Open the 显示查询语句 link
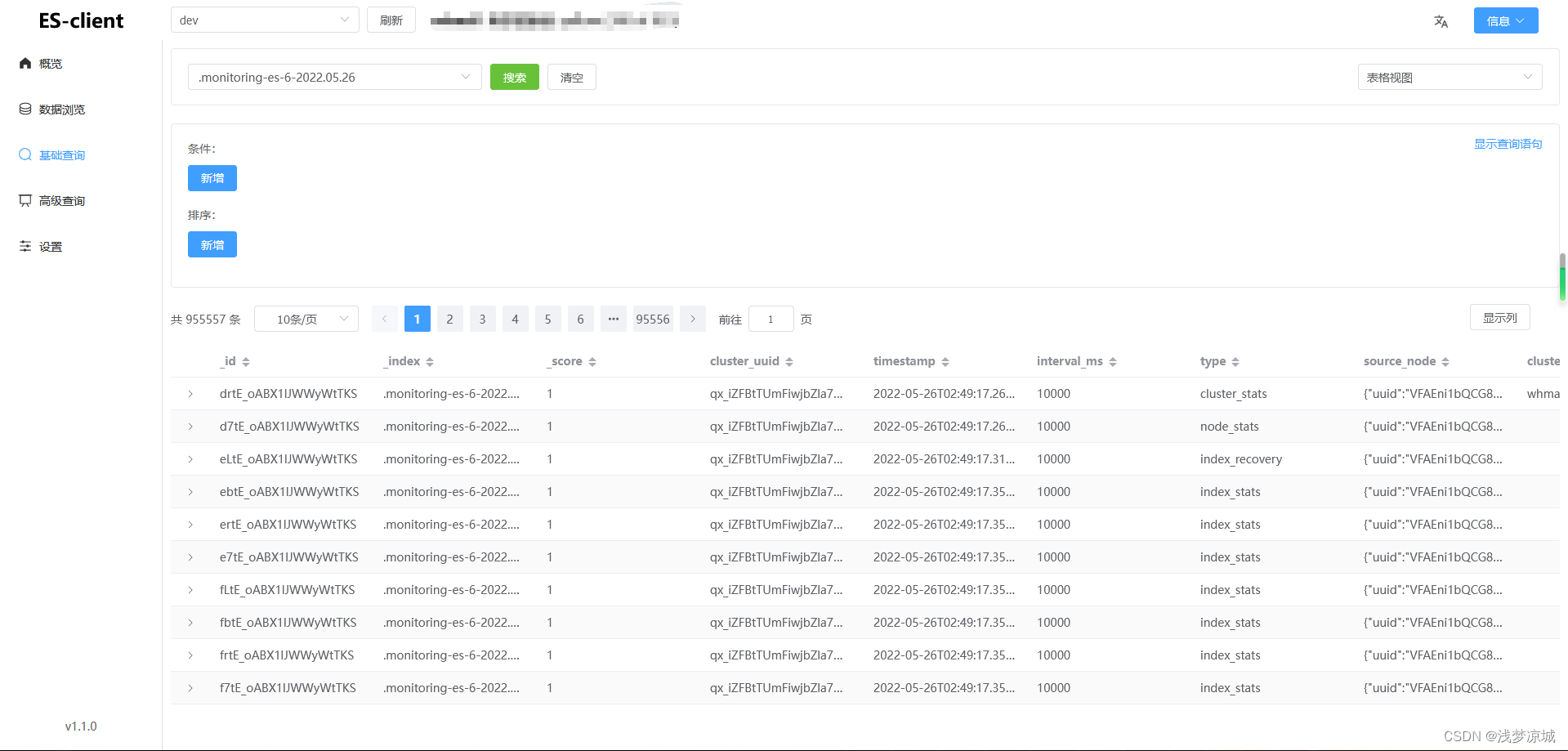 [x=1508, y=143]
